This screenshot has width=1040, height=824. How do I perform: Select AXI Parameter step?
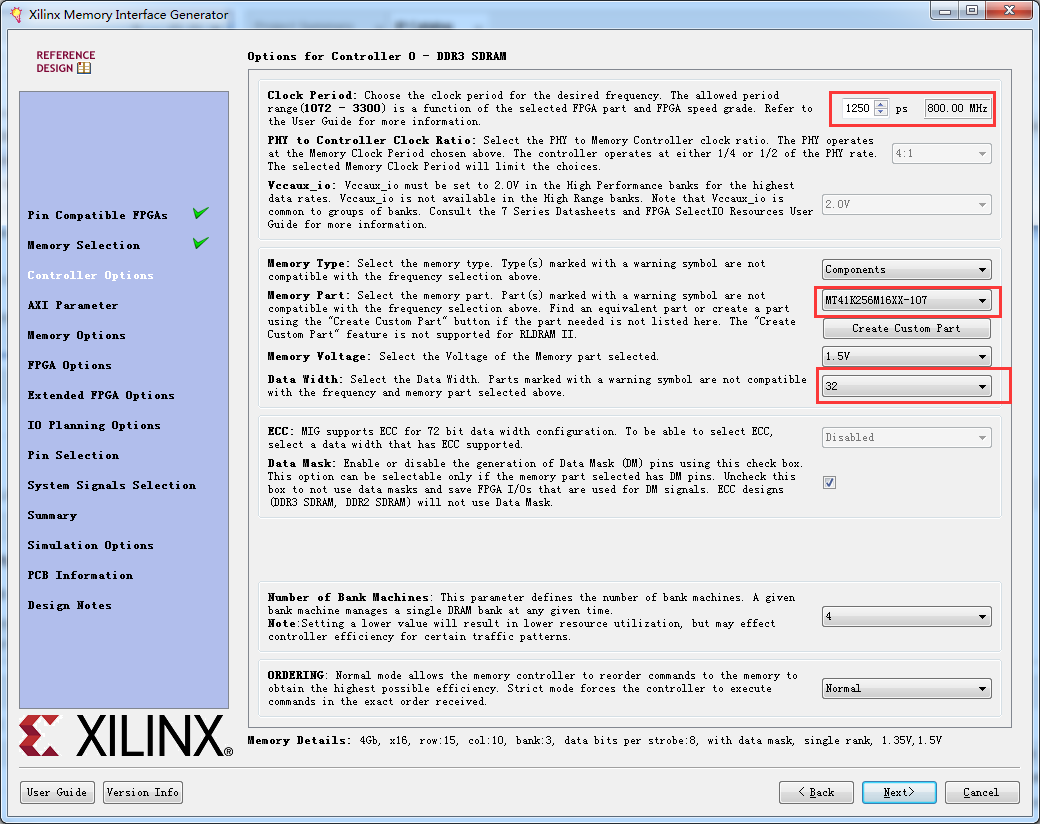tap(73, 305)
